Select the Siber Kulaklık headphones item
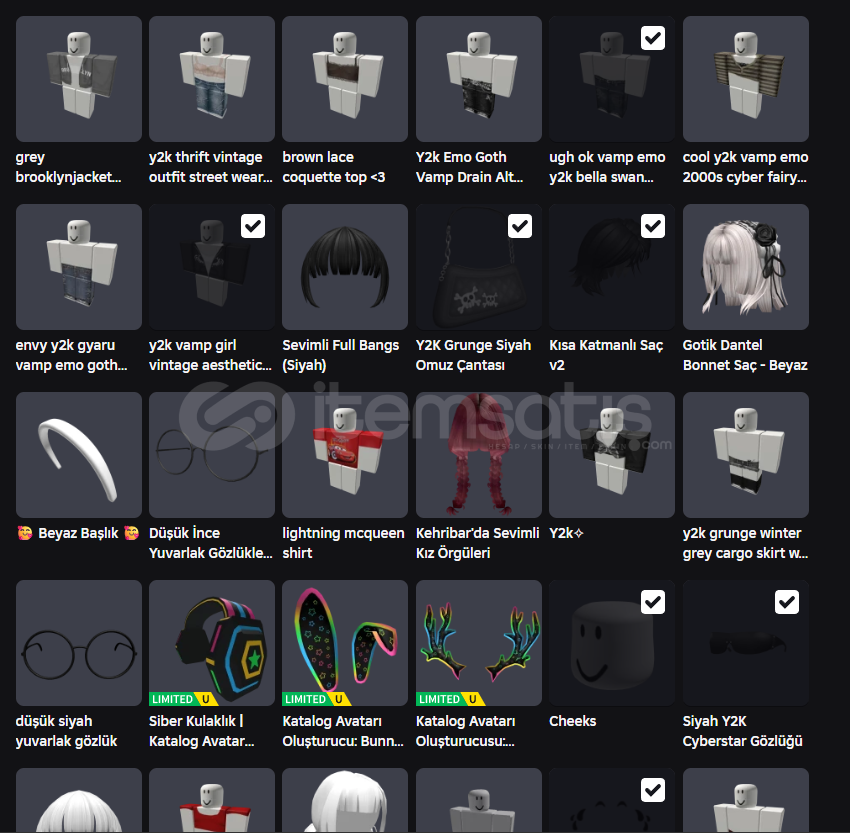The height and width of the screenshot is (833, 850). click(212, 643)
